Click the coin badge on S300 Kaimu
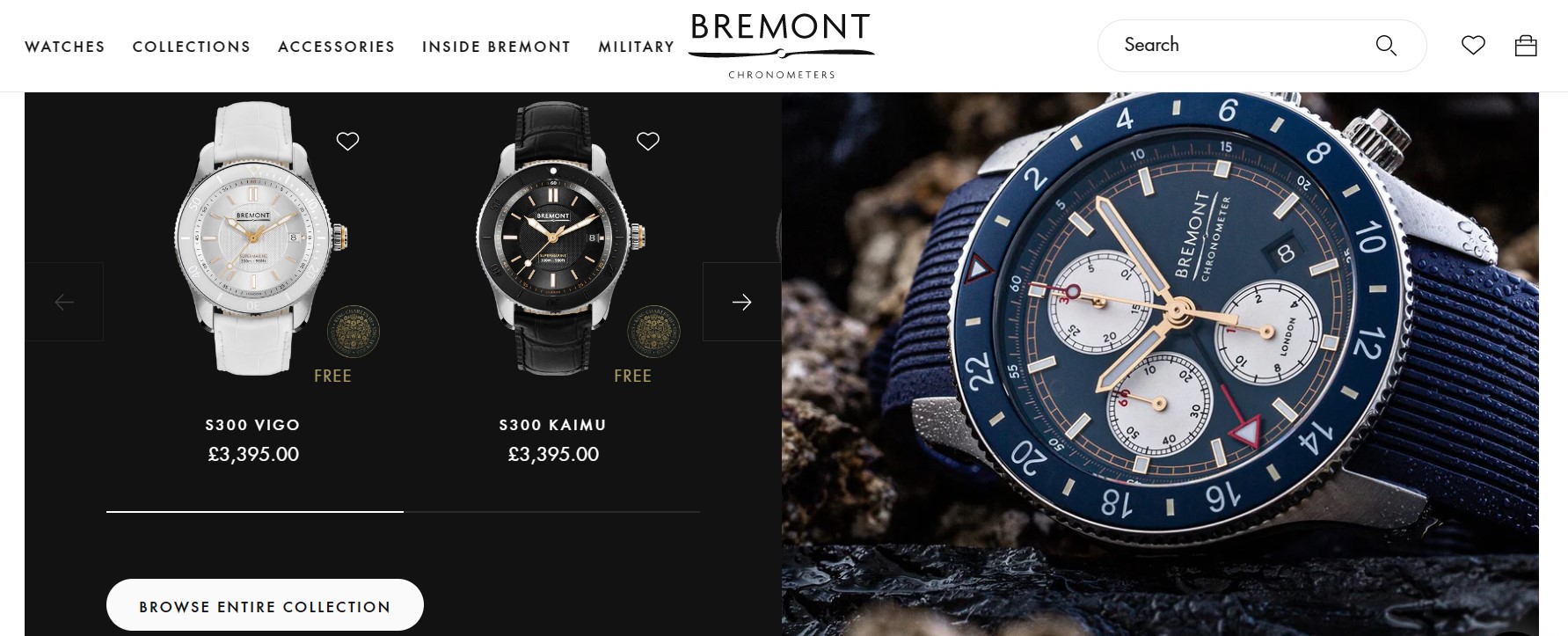1568x636 pixels. pos(653,332)
